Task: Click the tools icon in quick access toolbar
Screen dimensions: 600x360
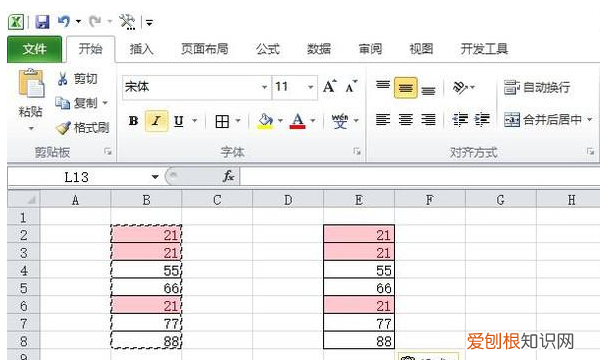Action: click(x=127, y=22)
